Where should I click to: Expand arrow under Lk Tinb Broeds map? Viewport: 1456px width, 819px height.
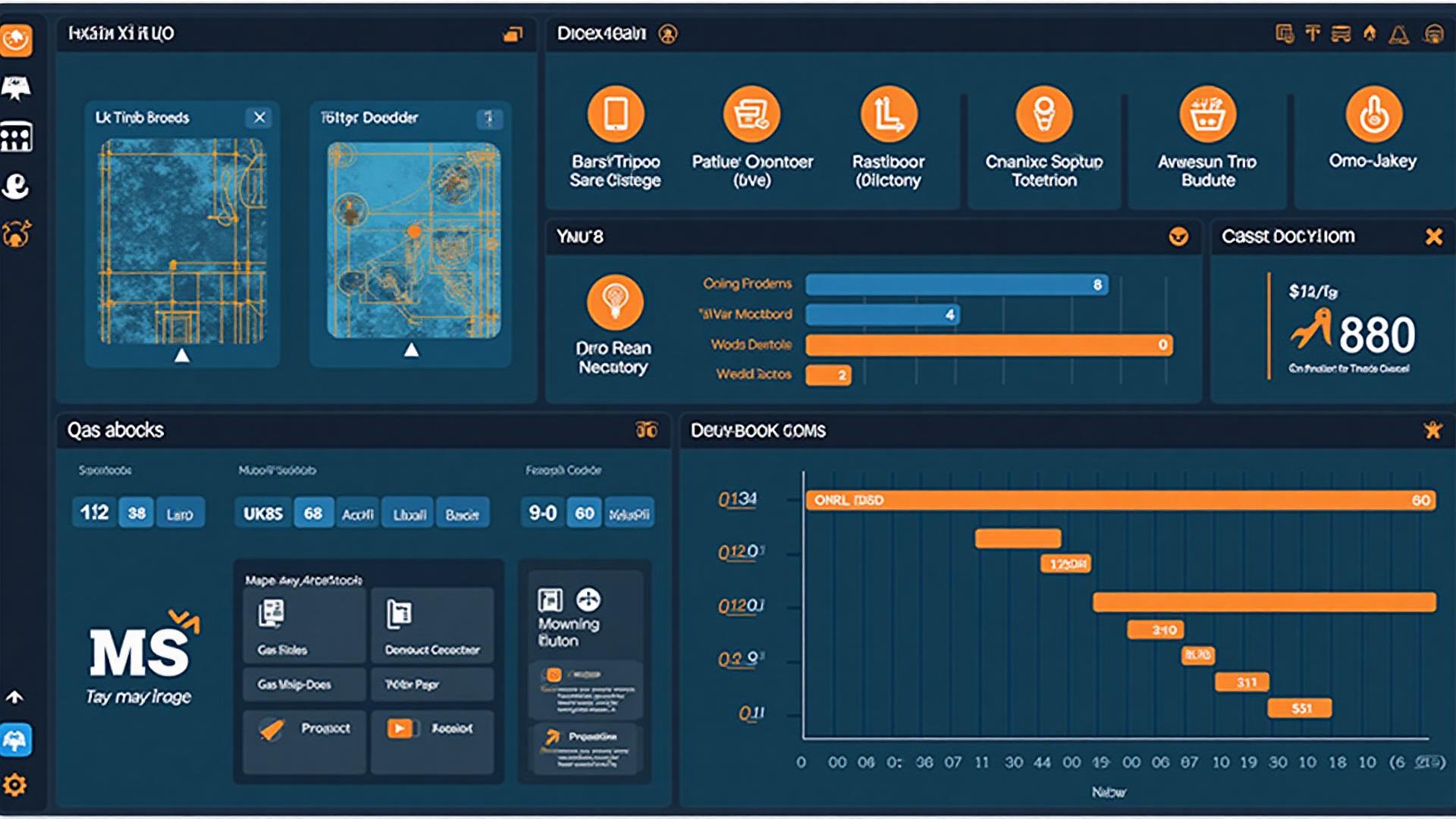pos(182,355)
